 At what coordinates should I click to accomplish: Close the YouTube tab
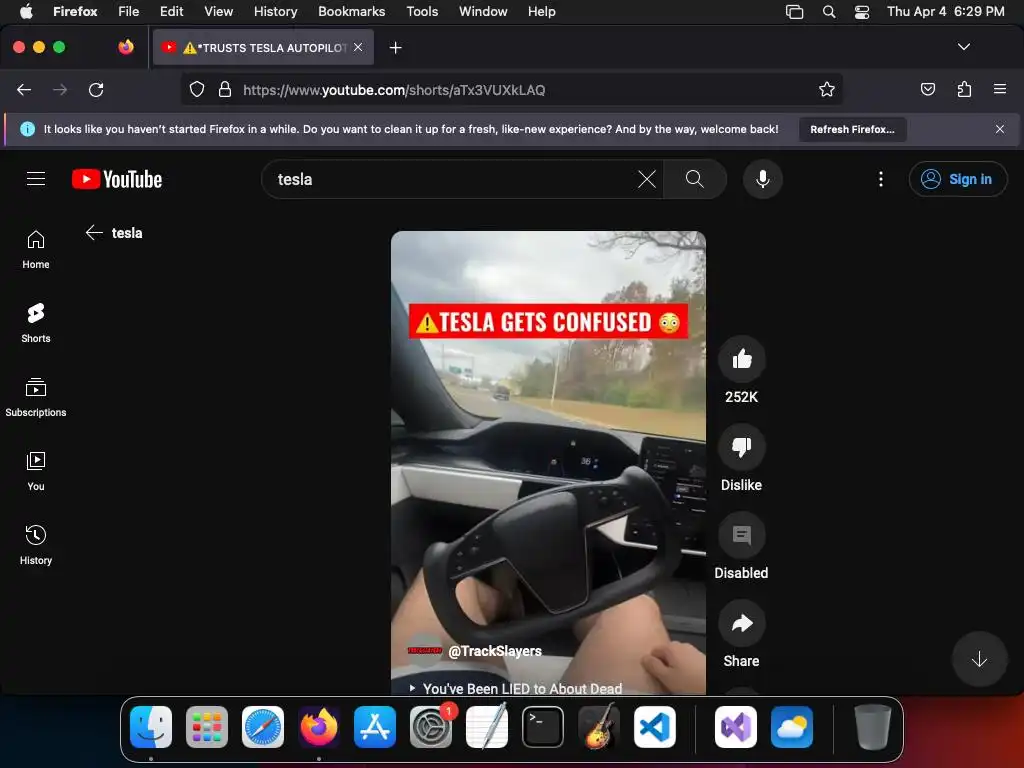(358, 47)
